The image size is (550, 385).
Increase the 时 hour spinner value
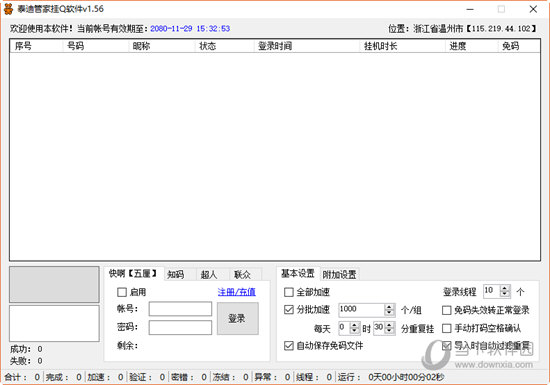pos(354,325)
